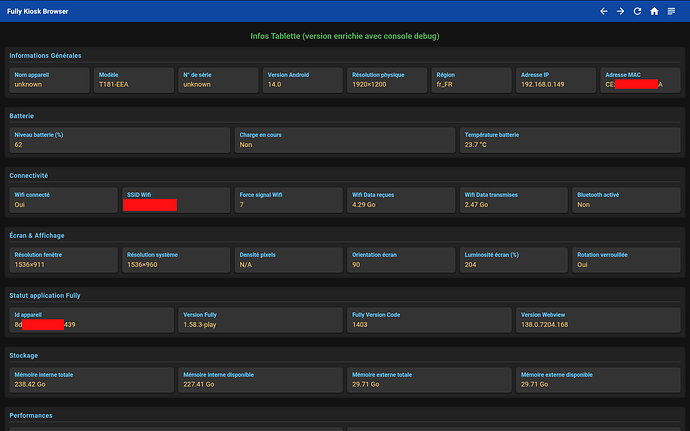Click the Statut application Fully header
The height and width of the screenshot is (431, 690).
(45, 295)
